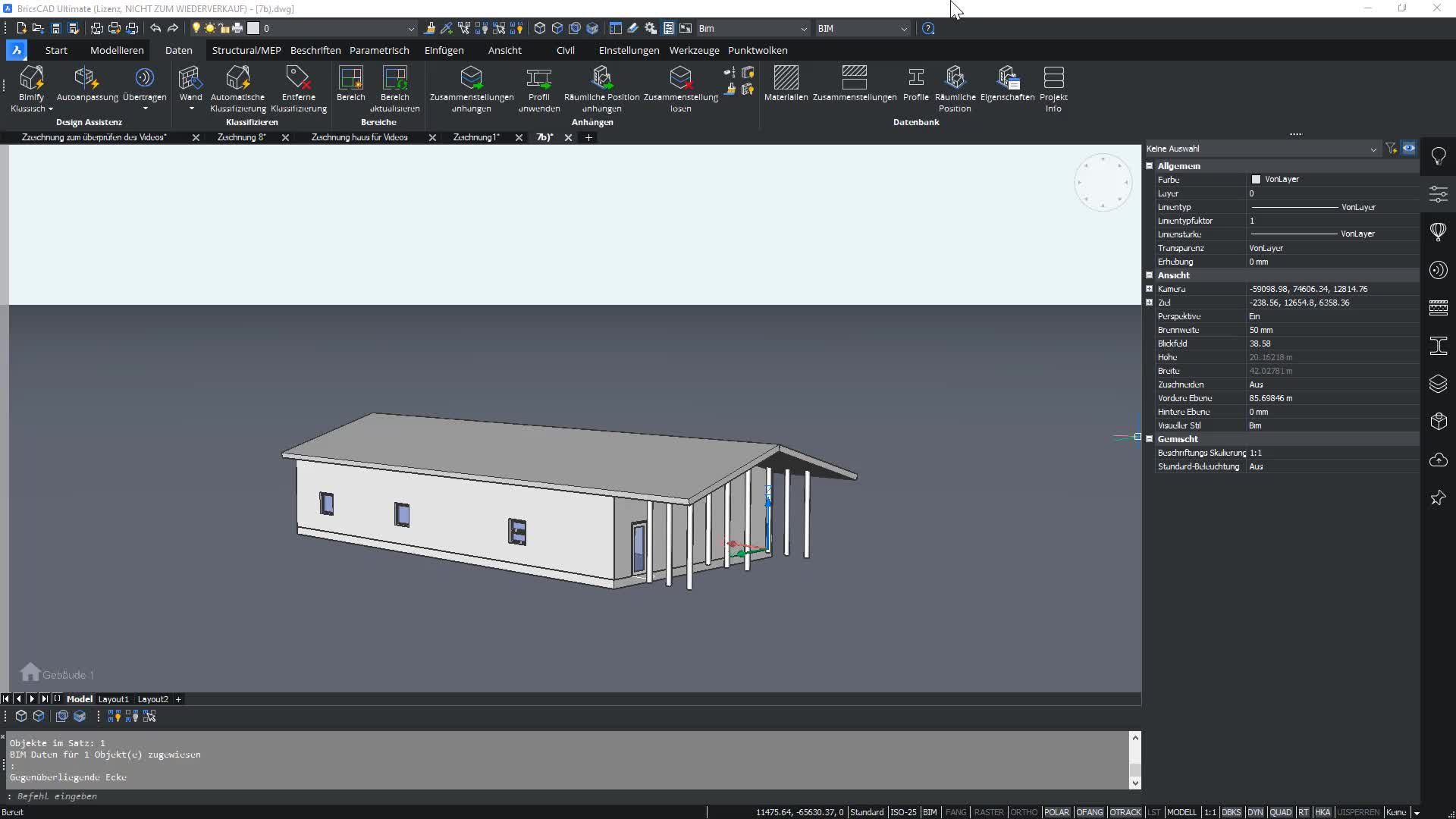Viewport: 1456px width, 819px height.
Task: Click Räumliche Position anhängen icon
Action: click(x=601, y=77)
